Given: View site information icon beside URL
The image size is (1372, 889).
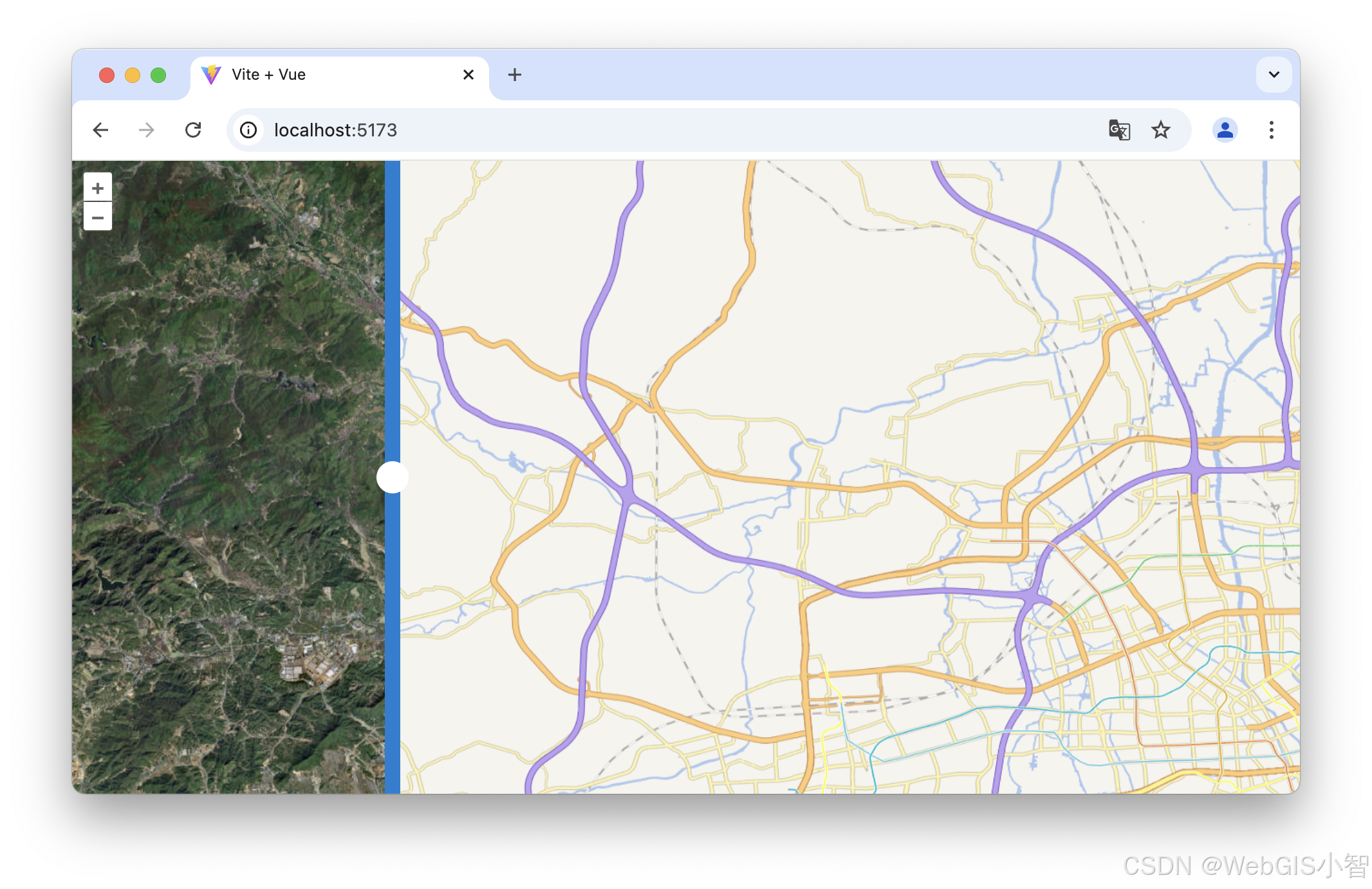Looking at the screenshot, I should coord(248,130).
